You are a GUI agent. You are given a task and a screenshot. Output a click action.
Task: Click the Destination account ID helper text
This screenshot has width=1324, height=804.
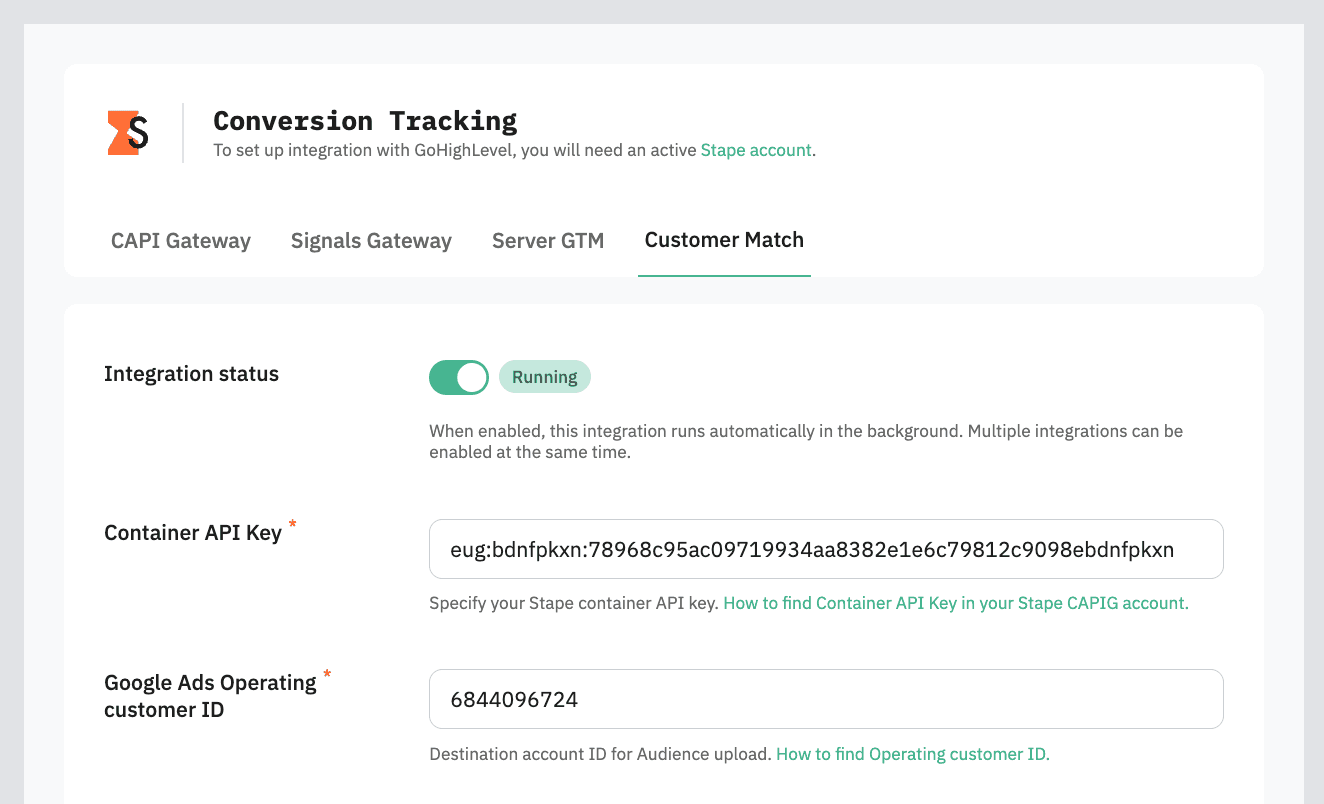point(600,753)
